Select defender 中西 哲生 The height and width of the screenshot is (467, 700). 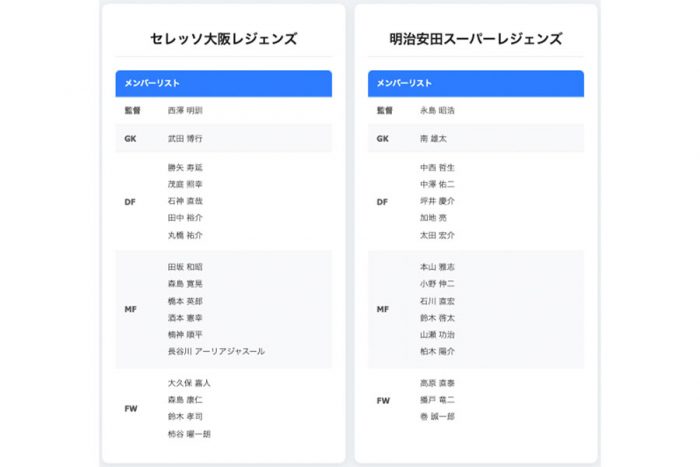point(437,167)
